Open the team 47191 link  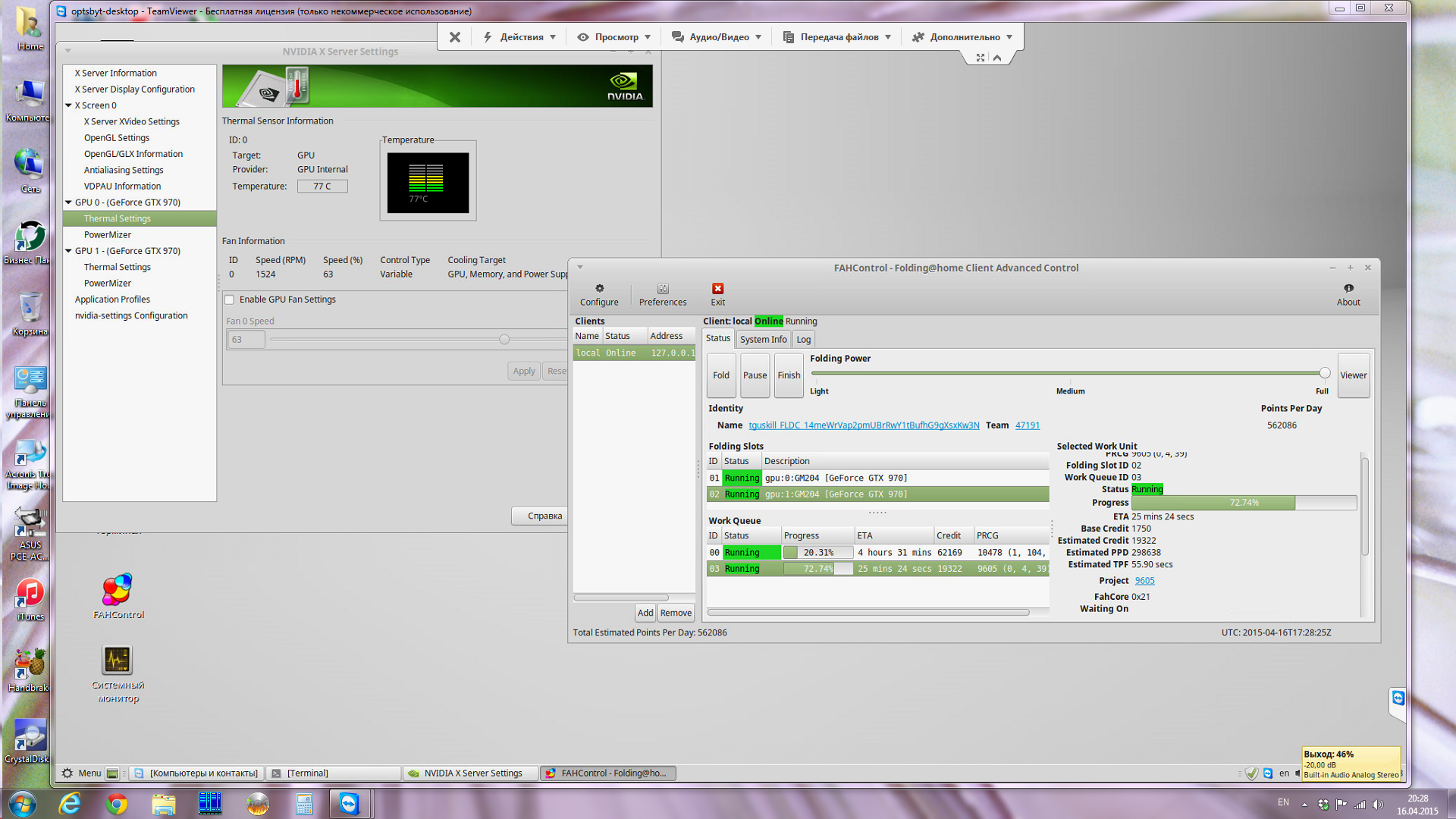coord(1027,425)
